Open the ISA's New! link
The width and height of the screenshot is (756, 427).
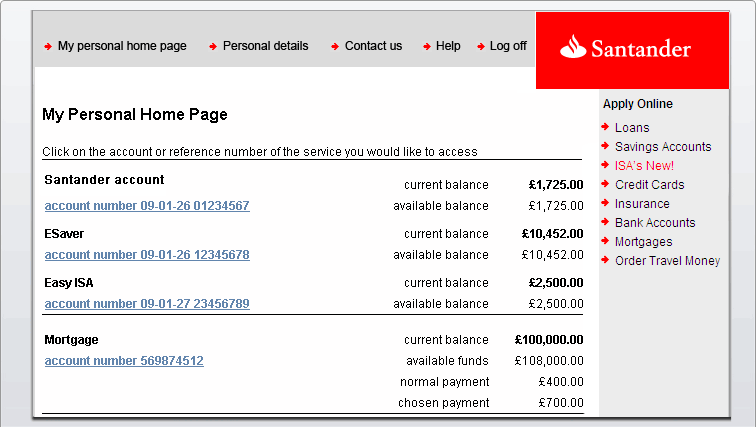[x=644, y=166]
